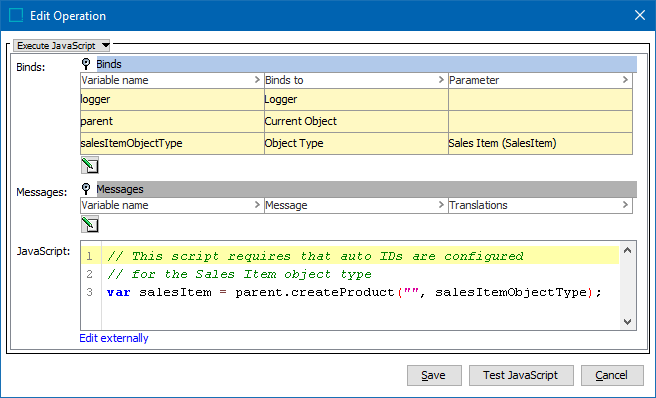Click the pin icon beside Binds header

[86, 64]
